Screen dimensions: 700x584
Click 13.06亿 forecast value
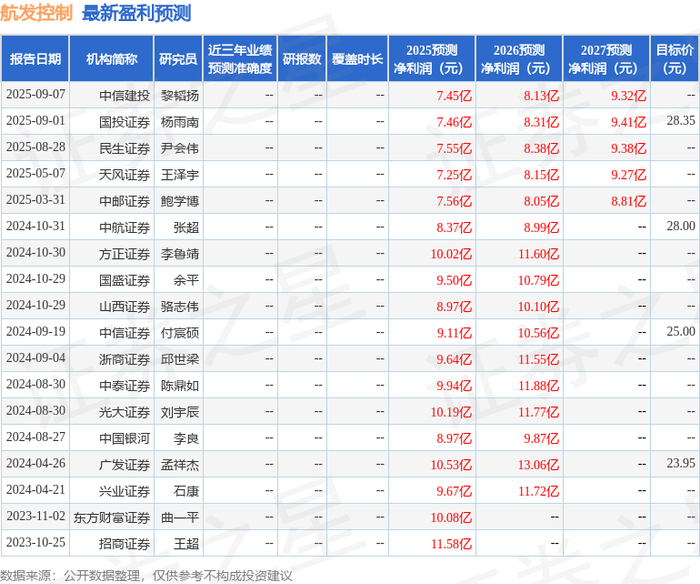point(538,464)
